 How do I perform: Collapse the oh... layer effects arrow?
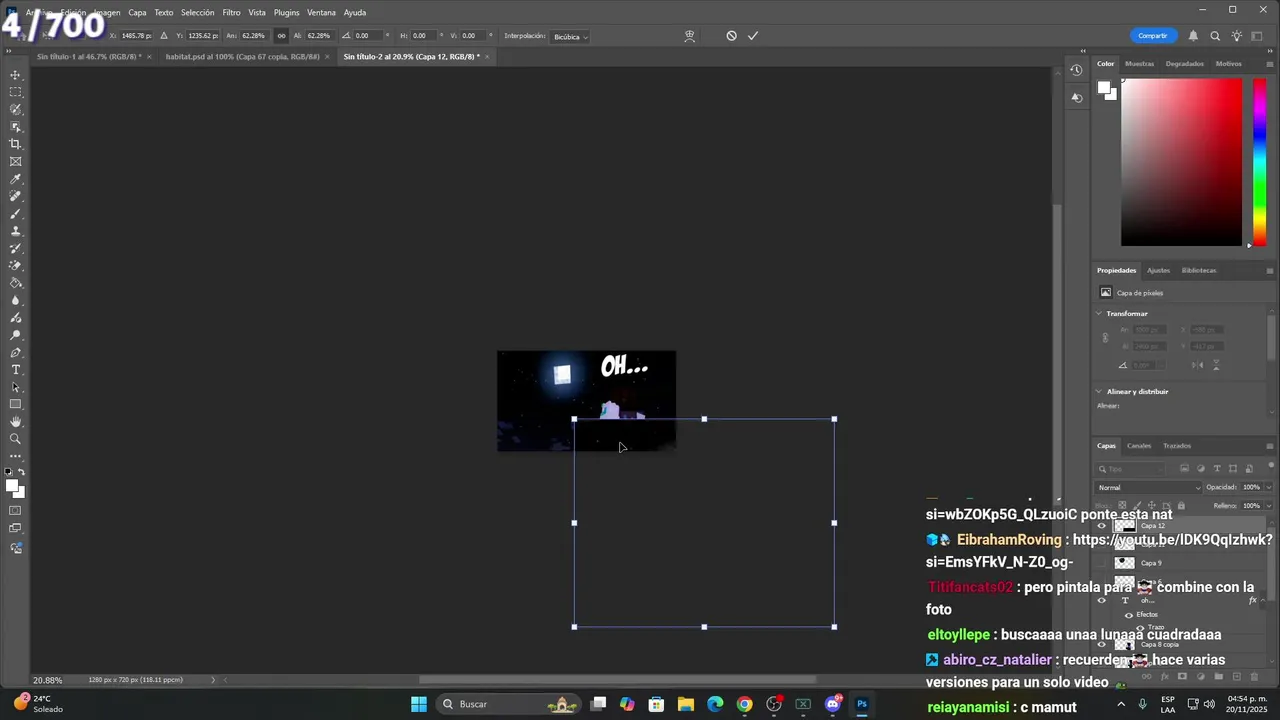pyautogui.click(x=1265, y=601)
